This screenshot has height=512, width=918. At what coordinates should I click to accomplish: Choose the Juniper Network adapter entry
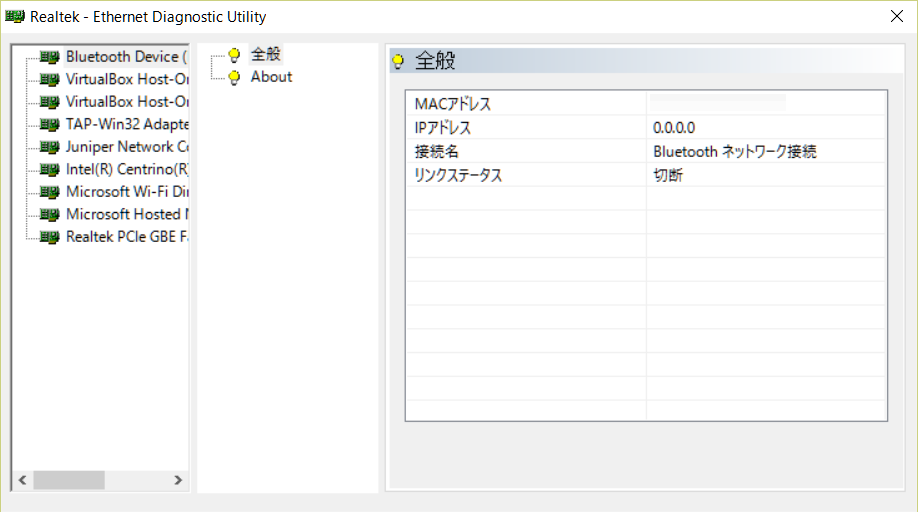[127, 146]
